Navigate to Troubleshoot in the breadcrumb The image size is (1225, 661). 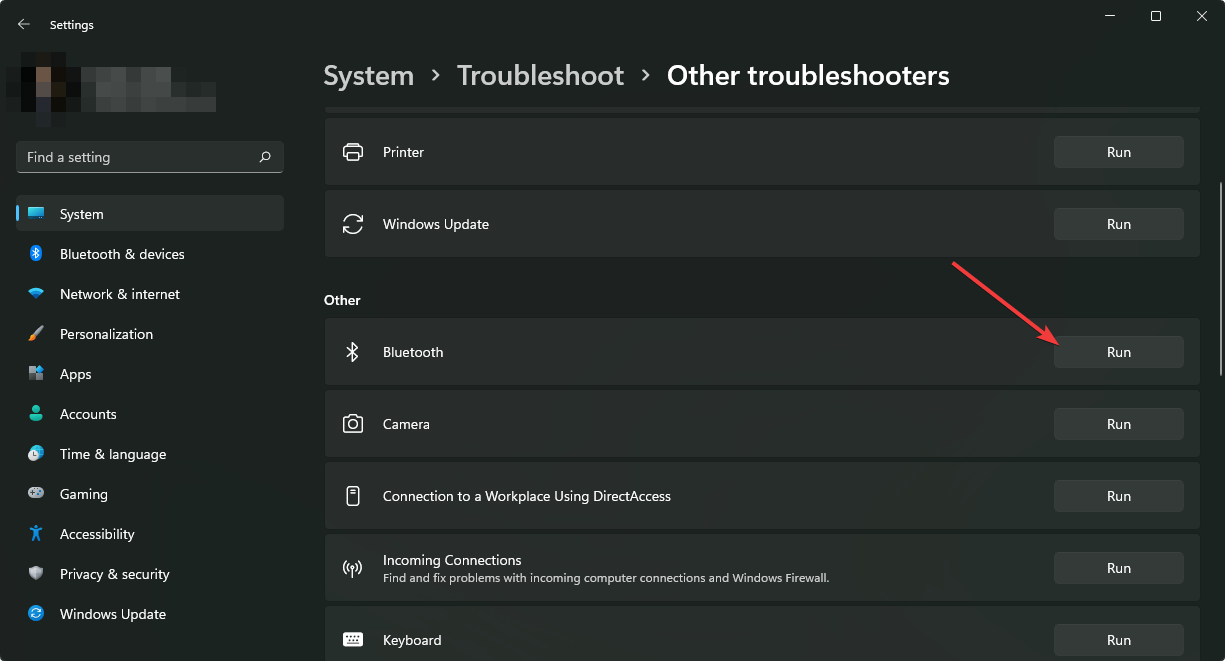540,76
